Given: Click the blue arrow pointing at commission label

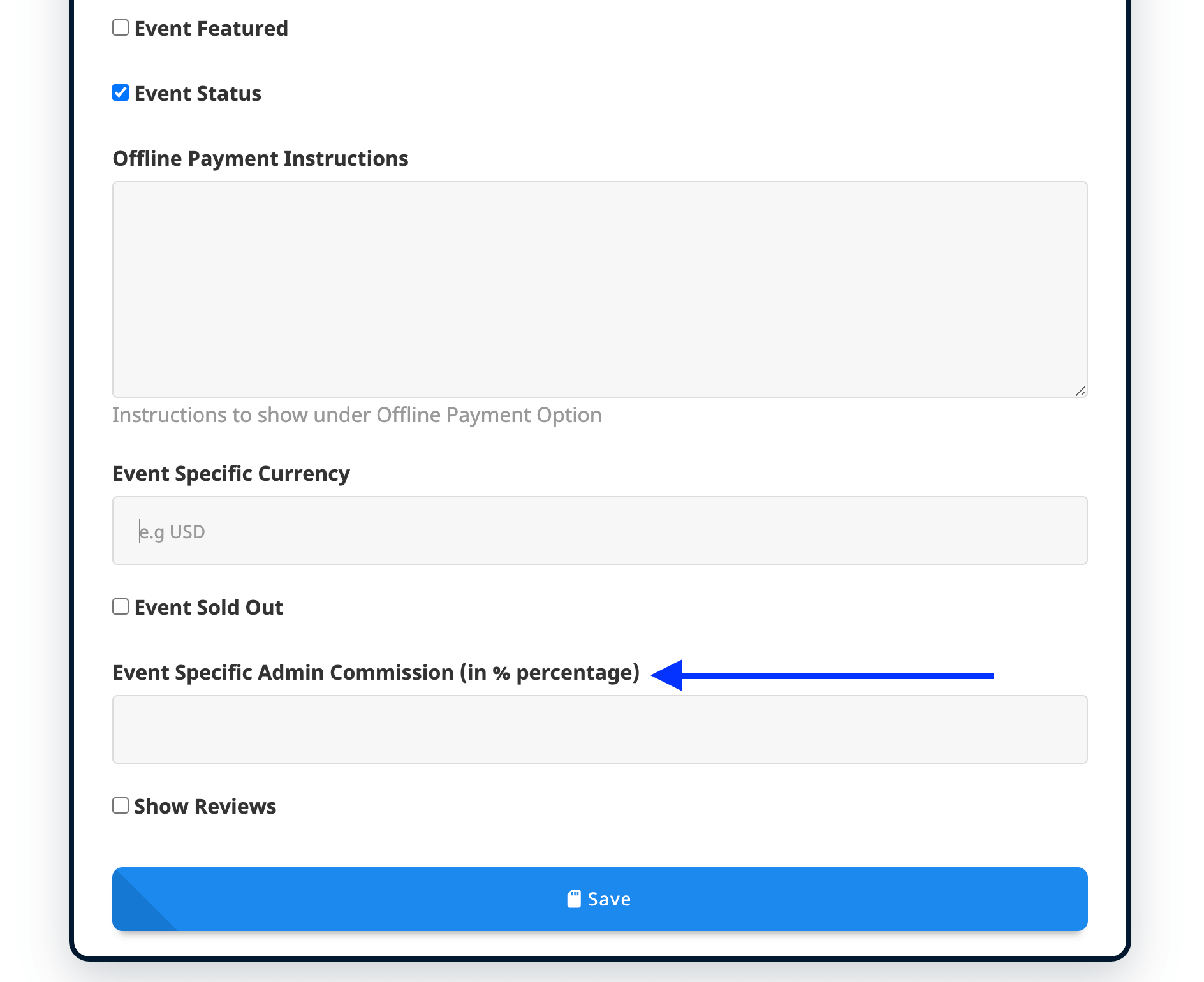Looking at the screenshot, I should 821,675.
